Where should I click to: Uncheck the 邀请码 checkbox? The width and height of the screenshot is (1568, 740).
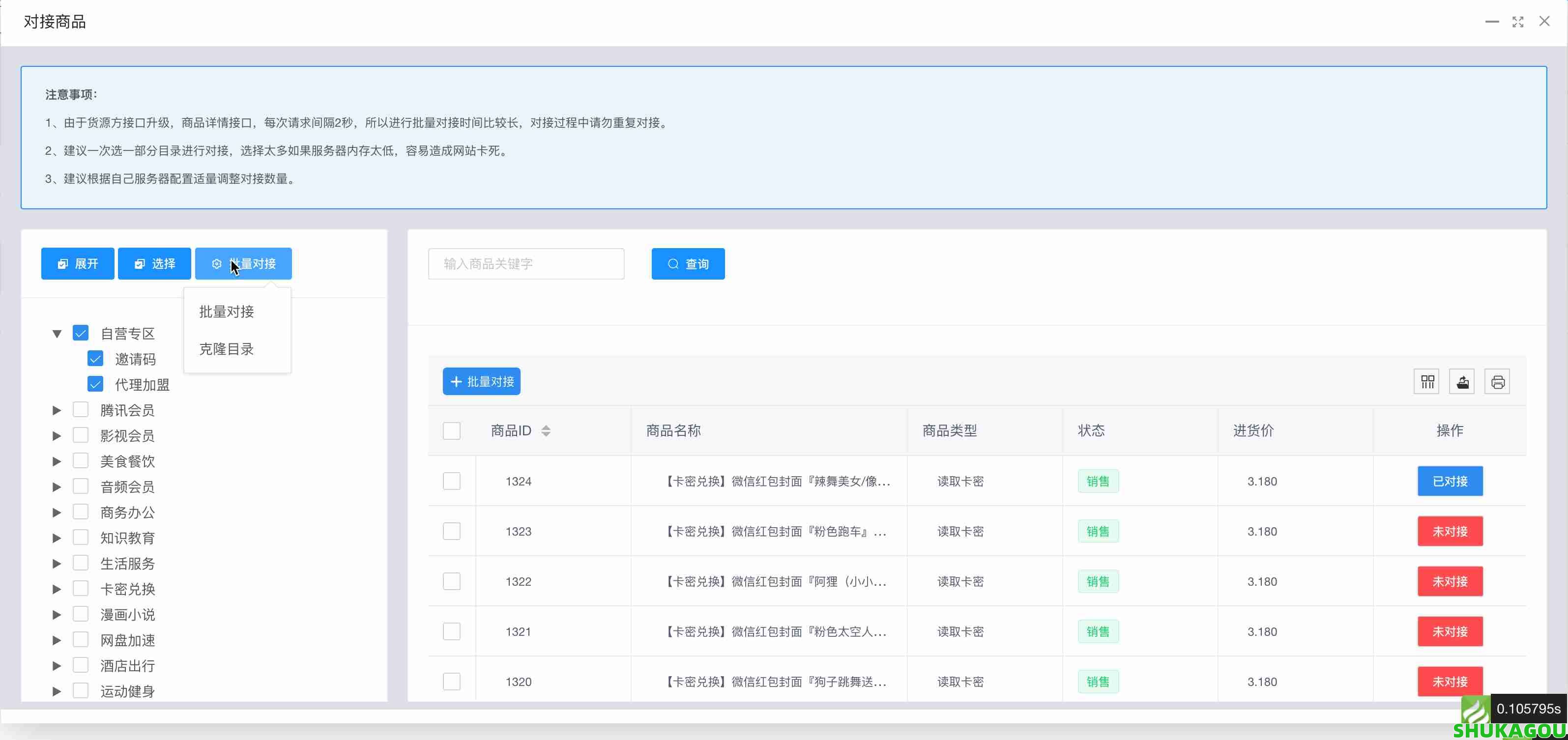(95, 358)
